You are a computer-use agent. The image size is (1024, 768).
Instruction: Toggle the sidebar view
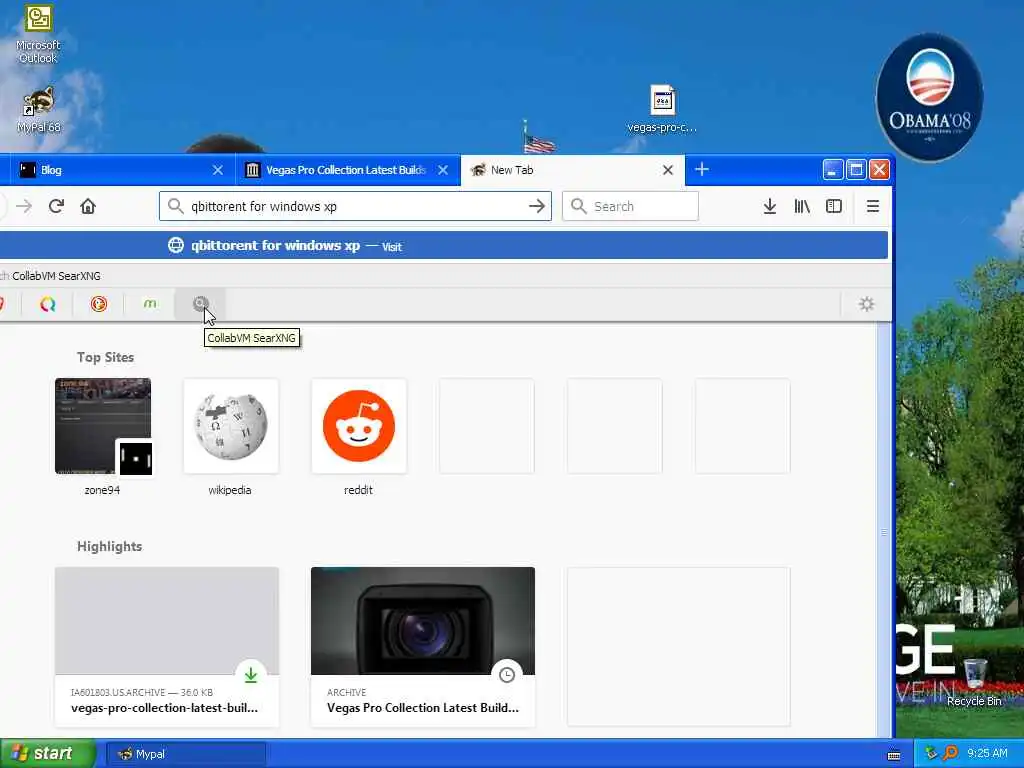[x=834, y=206]
